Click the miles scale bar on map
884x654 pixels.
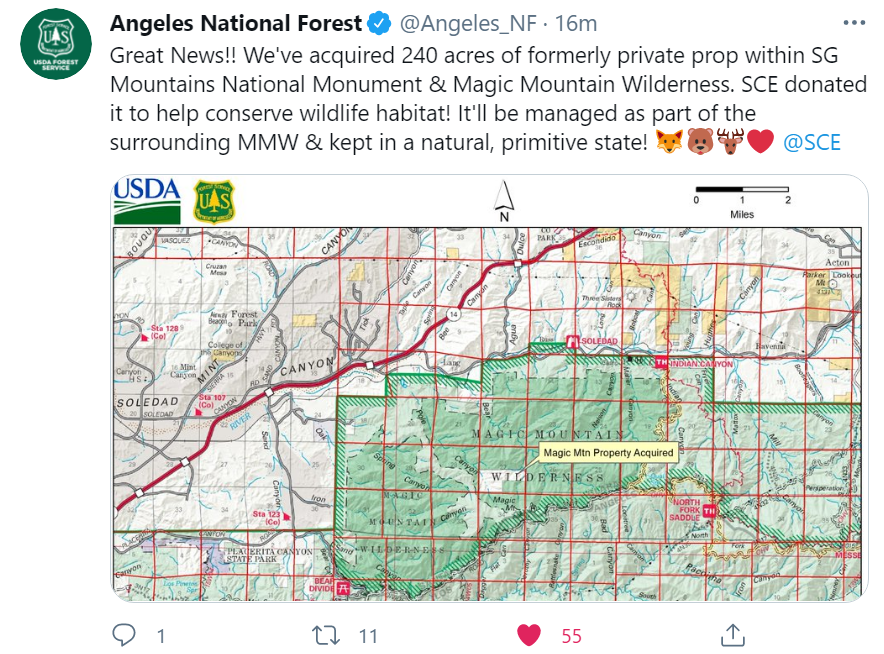(x=742, y=190)
